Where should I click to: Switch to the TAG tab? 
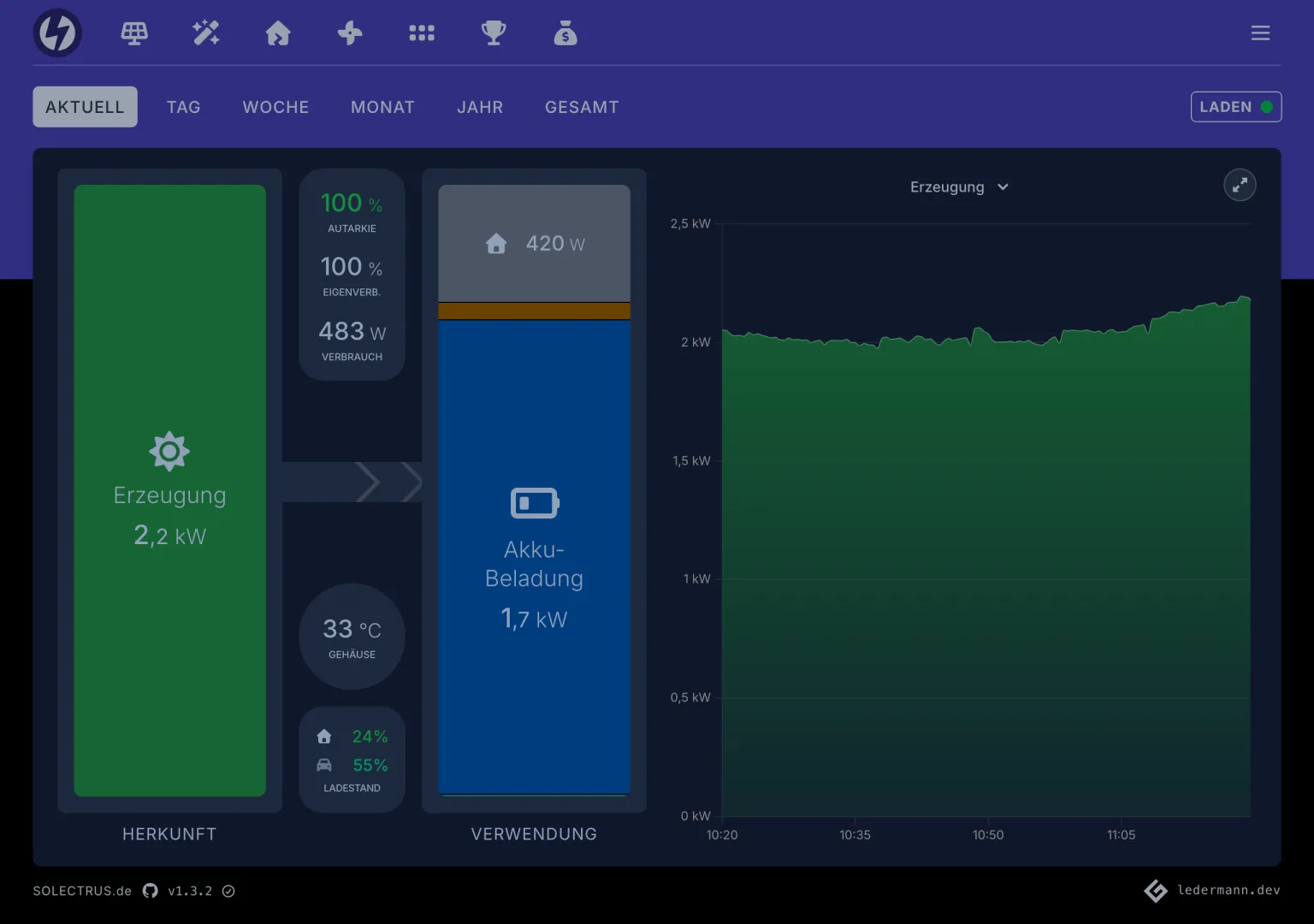click(184, 107)
